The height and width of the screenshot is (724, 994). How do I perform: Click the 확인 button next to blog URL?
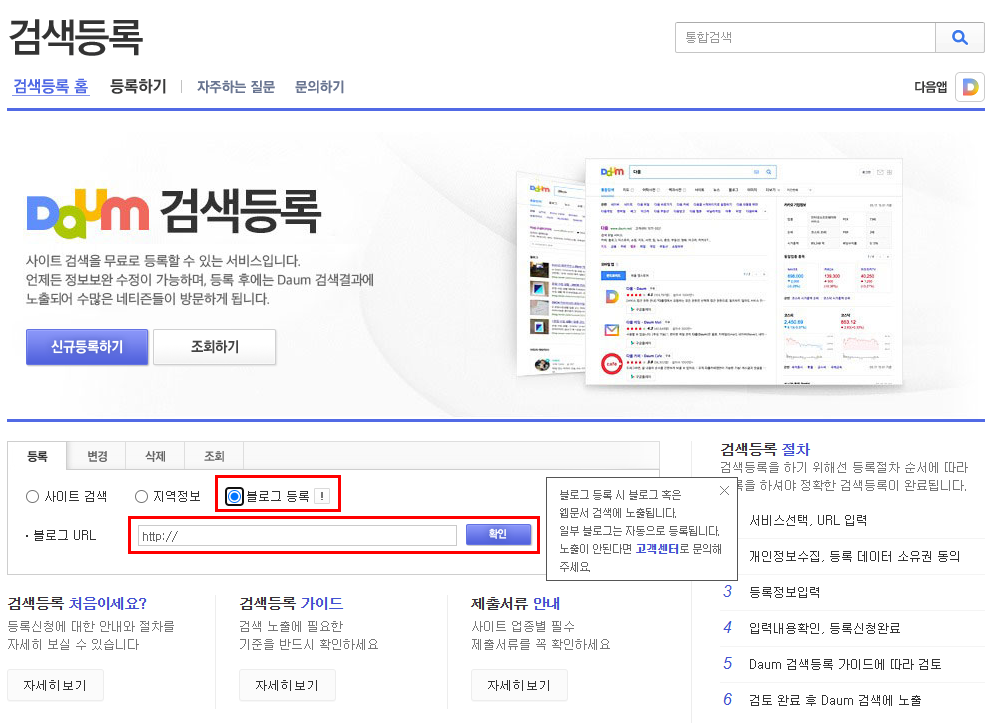coord(498,534)
